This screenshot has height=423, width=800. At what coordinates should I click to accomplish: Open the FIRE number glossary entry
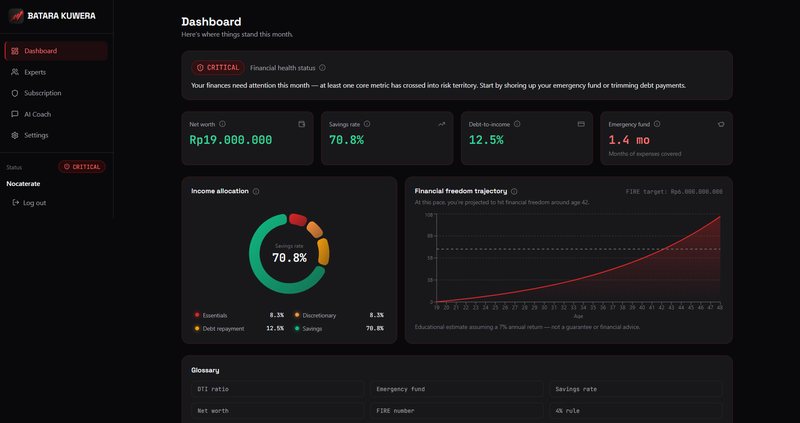[457, 411]
